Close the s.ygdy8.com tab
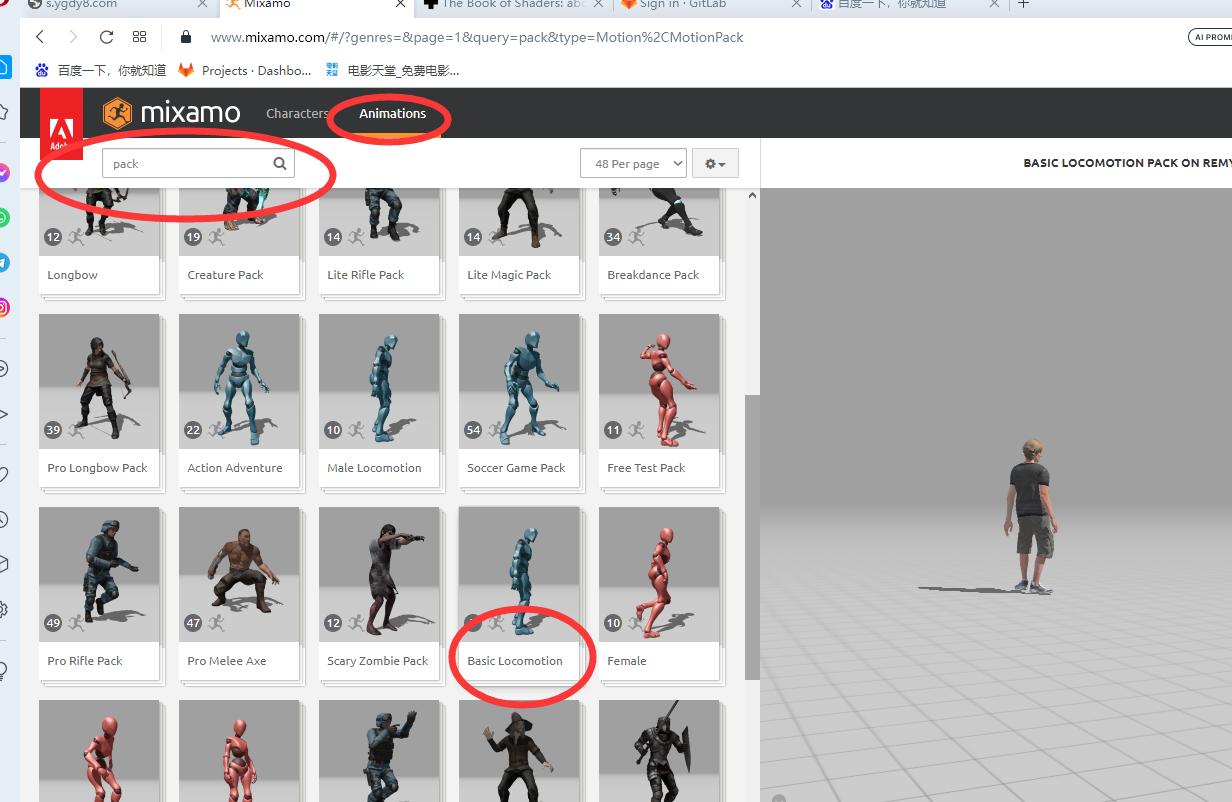 [204, 4]
